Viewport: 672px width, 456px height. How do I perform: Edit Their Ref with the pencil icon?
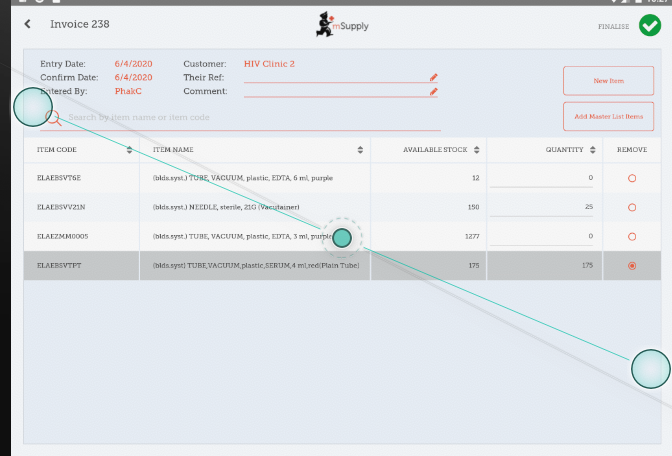433,77
